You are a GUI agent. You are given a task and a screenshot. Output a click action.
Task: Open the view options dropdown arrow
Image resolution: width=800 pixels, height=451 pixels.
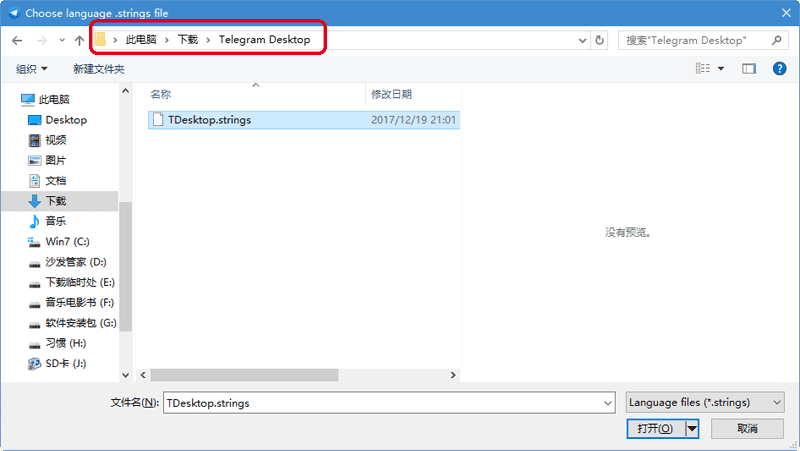point(721,68)
